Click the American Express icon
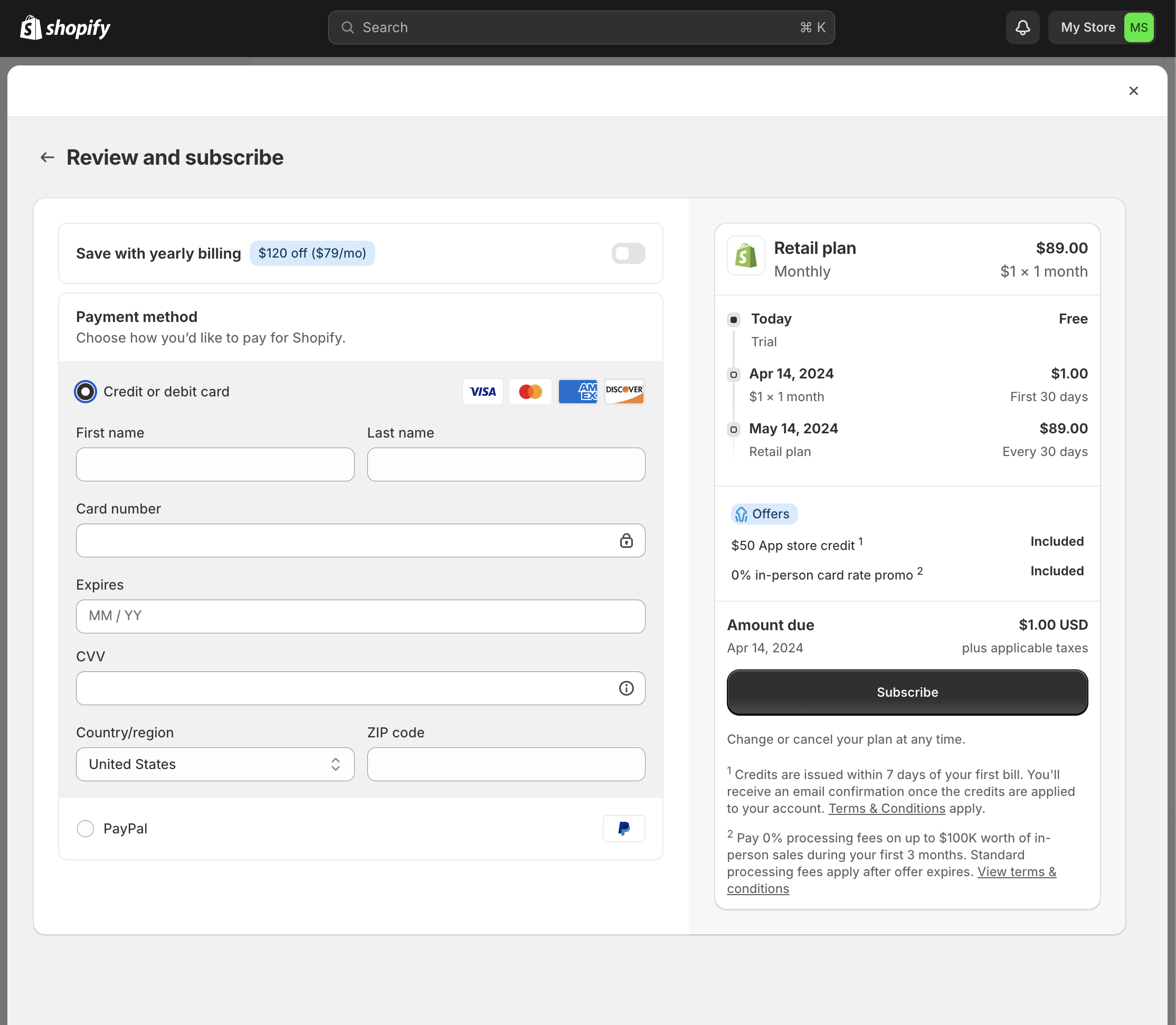This screenshot has width=1176, height=1025. [577, 391]
